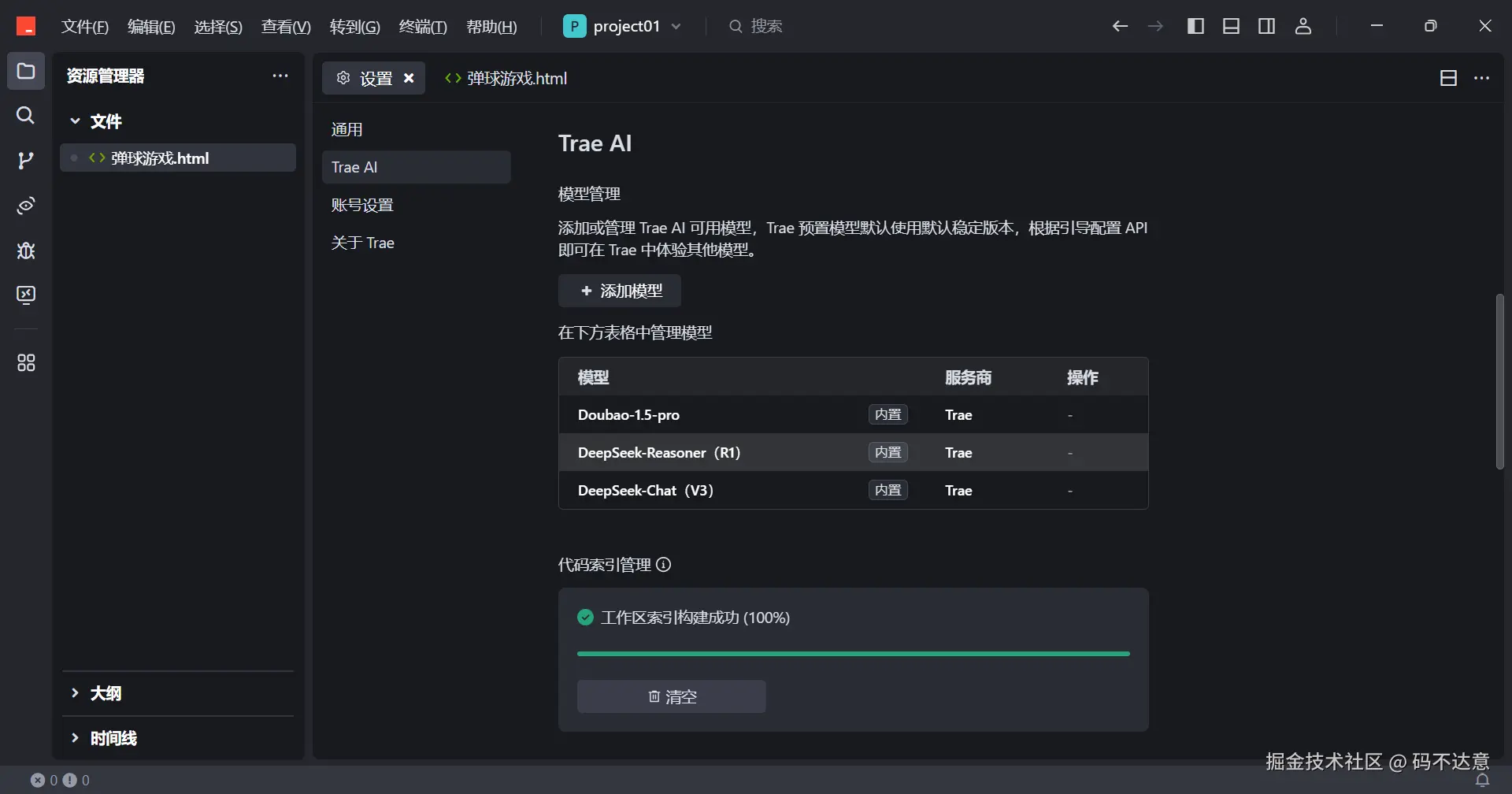Toggle the bottom panel layout icon

pyautogui.click(x=1231, y=26)
